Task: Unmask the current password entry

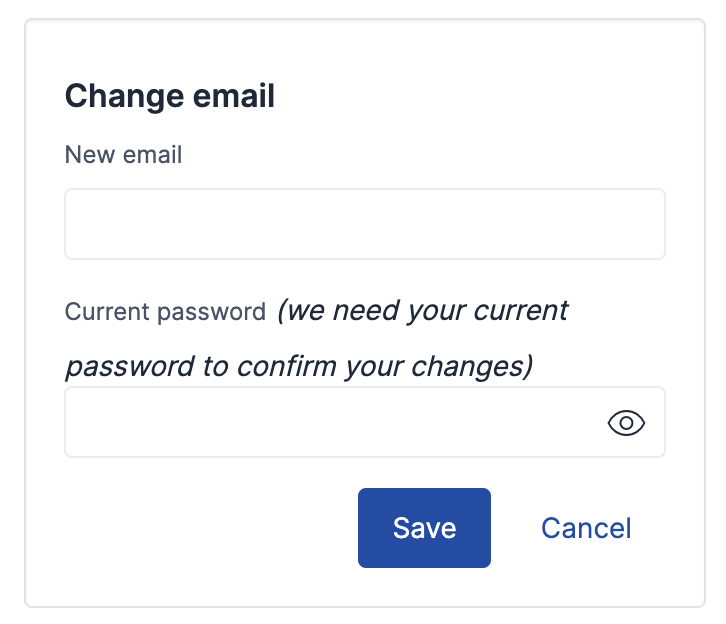Action: 626,423
